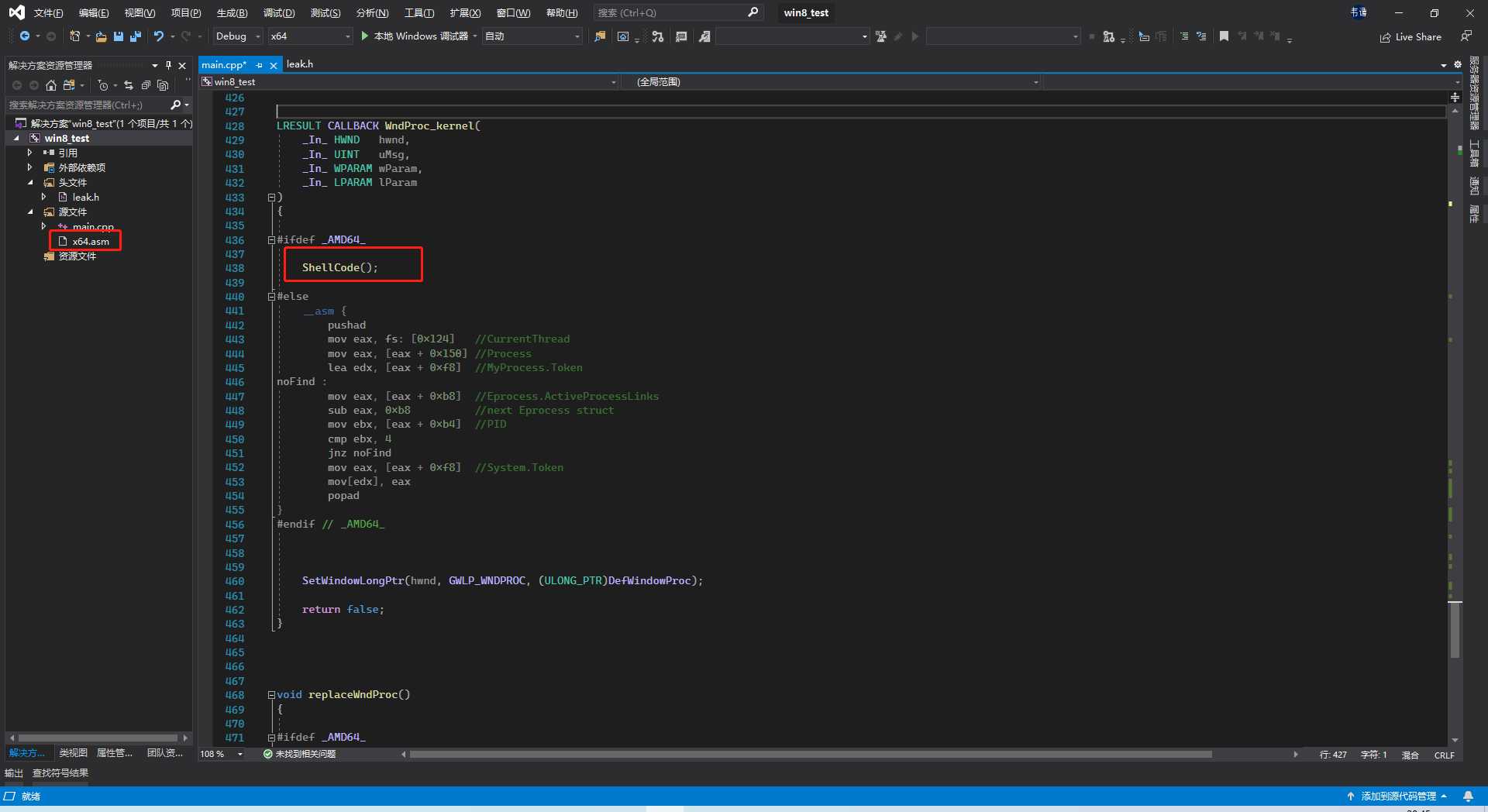Toggle show all files in Solution Explorer
The width and height of the screenshot is (1488, 812).
coord(163,85)
